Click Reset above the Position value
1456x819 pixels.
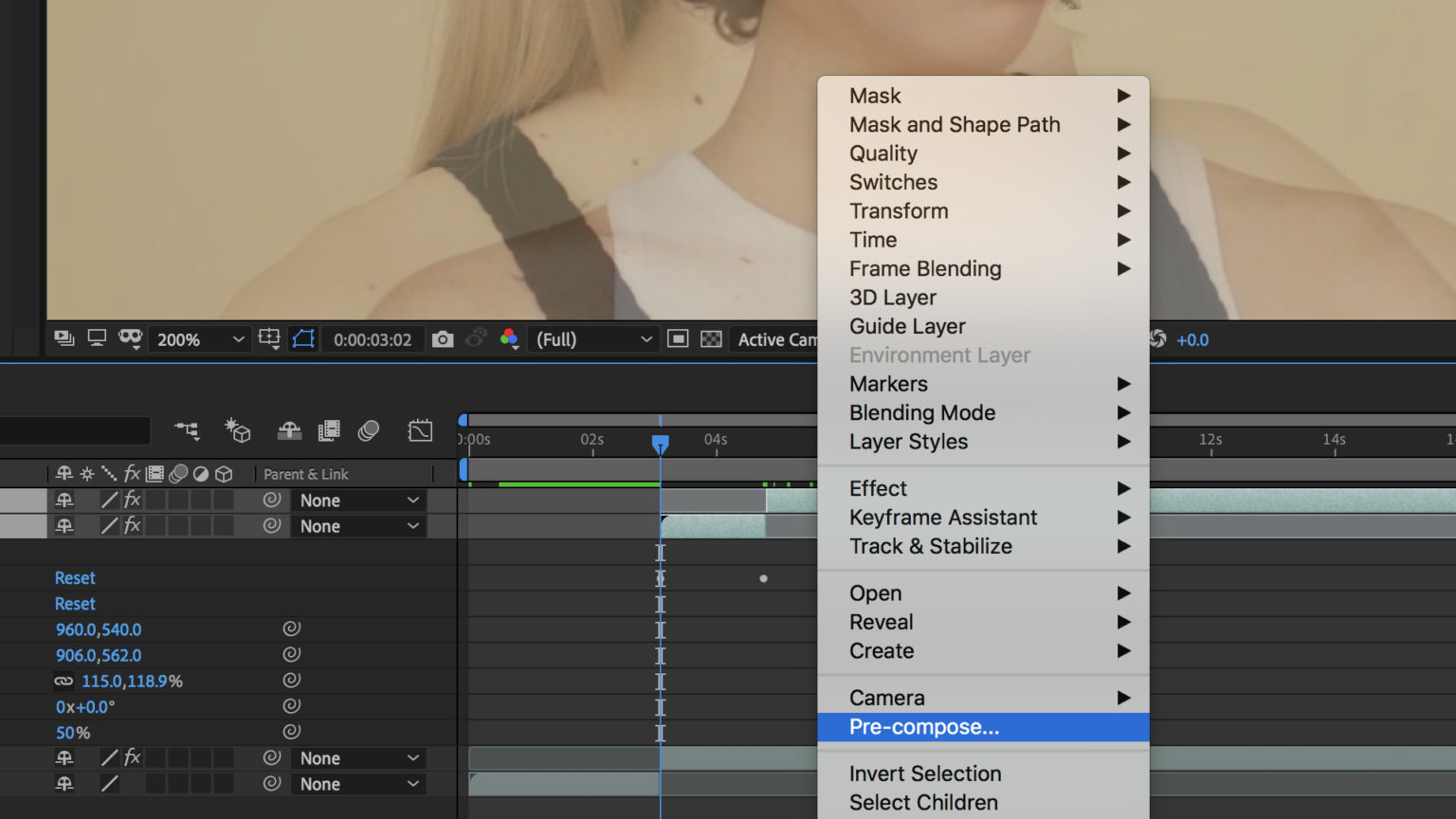(x=75, y=604)
